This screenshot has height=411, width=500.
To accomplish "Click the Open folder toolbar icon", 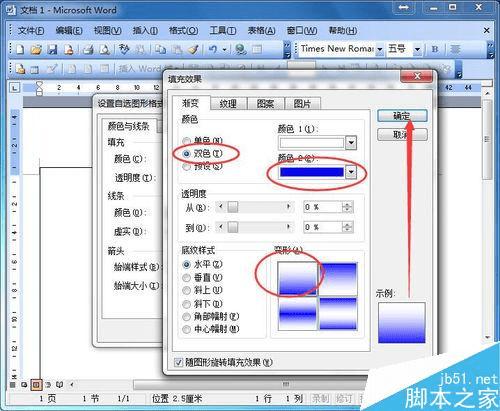I will click(36, 50).
